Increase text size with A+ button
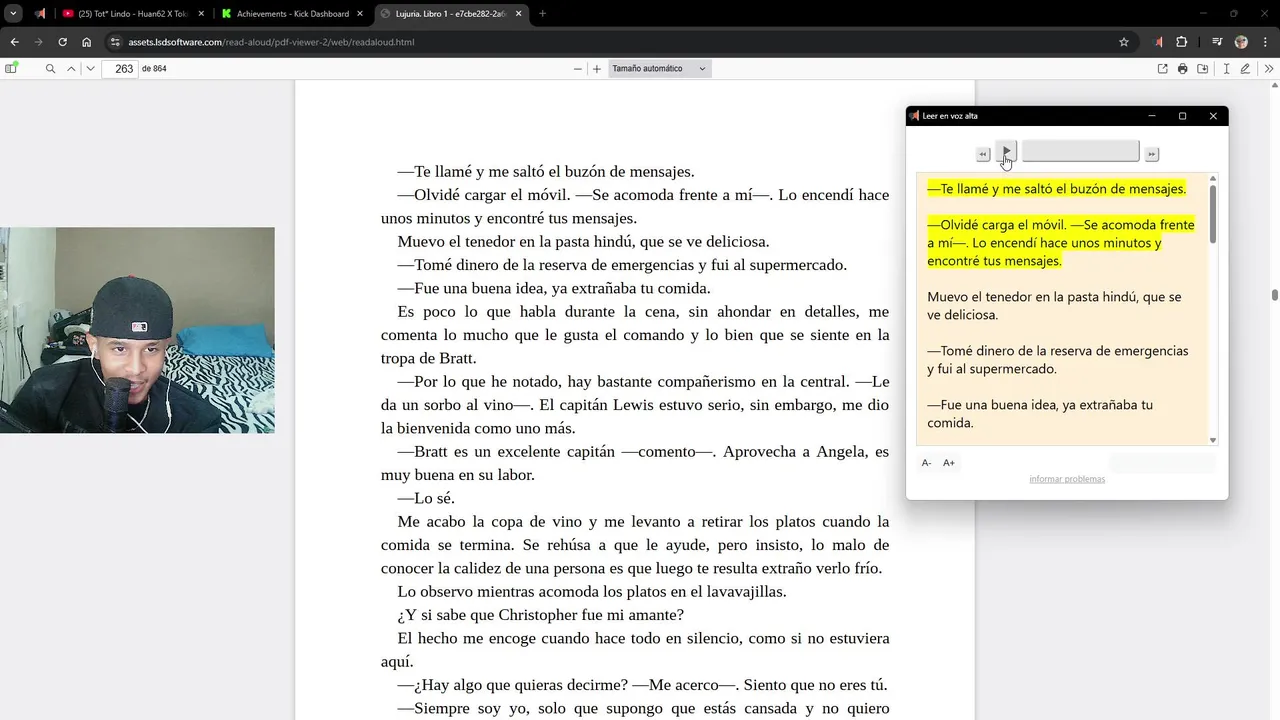 949,463
